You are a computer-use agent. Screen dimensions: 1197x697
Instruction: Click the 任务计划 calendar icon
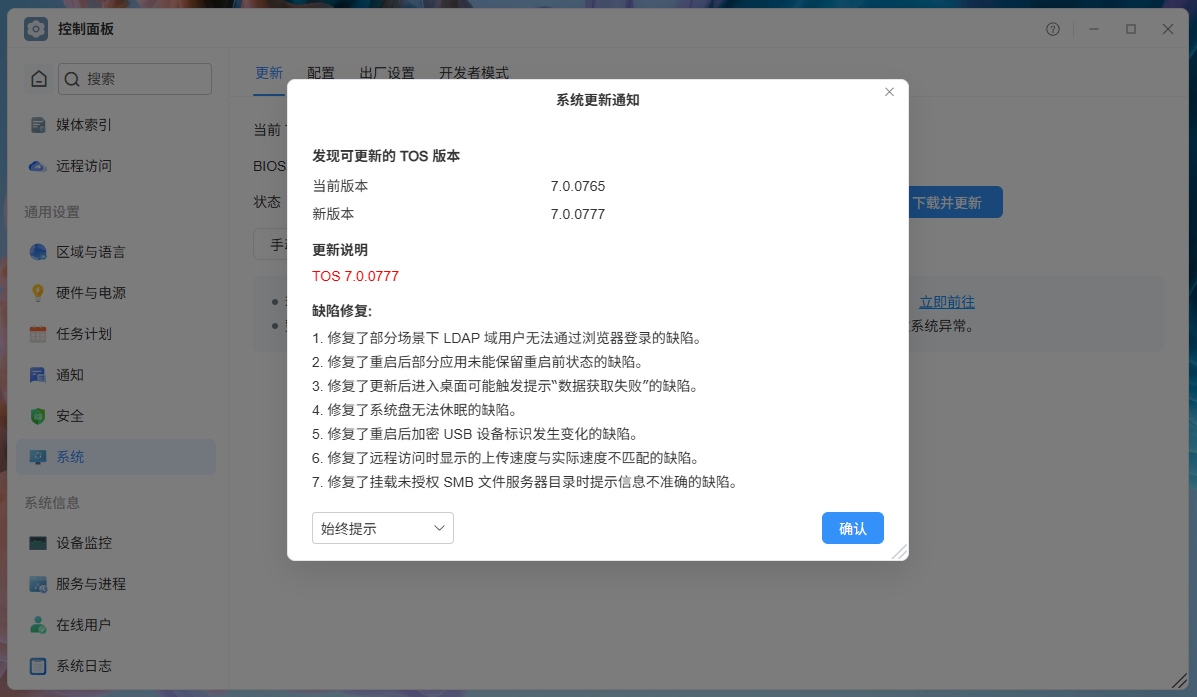click(x=37, y=334)
